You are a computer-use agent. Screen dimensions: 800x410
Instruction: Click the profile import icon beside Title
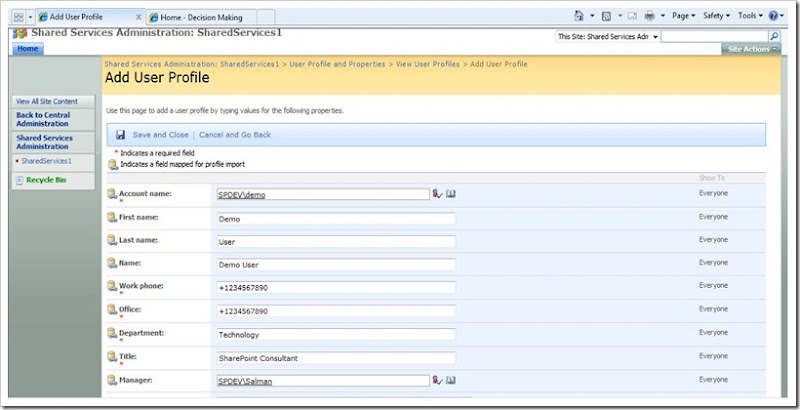[x=112, y=356]
